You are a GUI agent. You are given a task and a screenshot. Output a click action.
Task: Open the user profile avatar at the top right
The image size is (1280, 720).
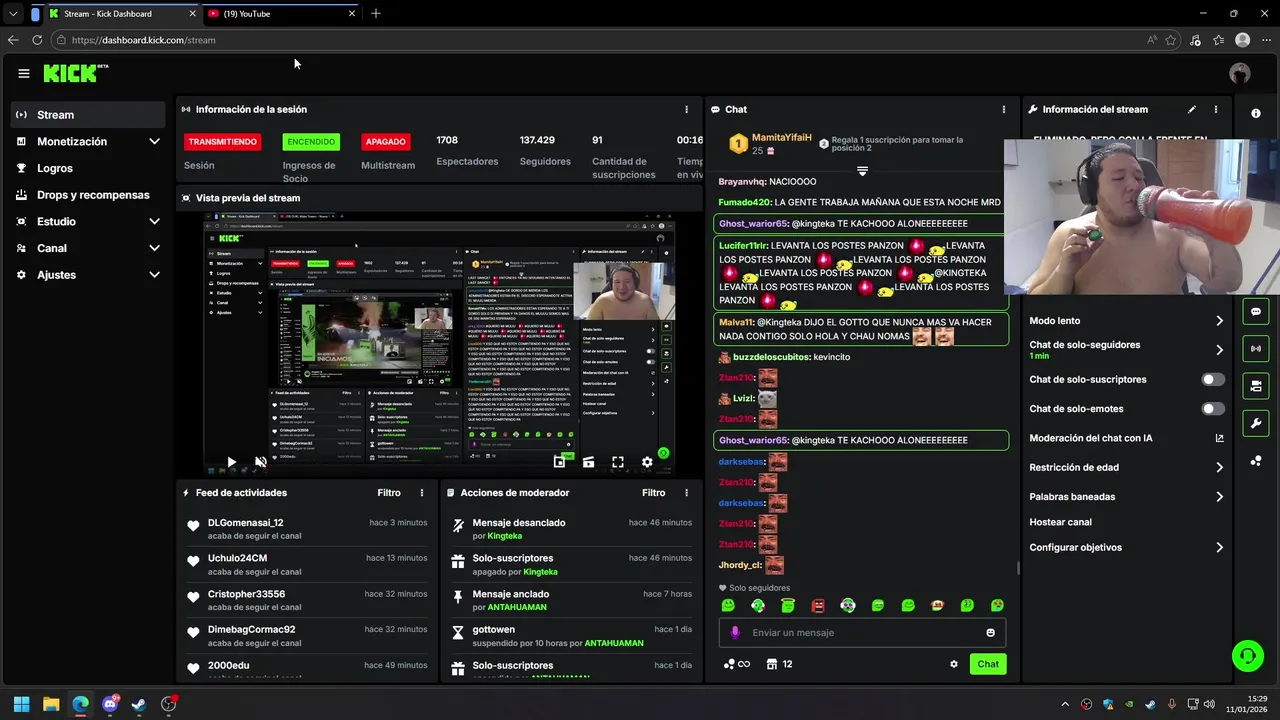pos(1240,73)
